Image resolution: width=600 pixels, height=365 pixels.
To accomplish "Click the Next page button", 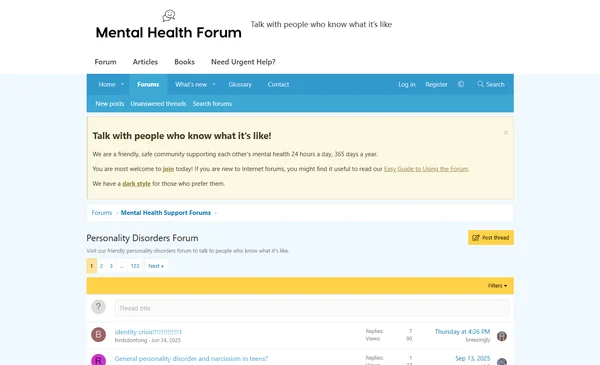I will click(156, 266).
